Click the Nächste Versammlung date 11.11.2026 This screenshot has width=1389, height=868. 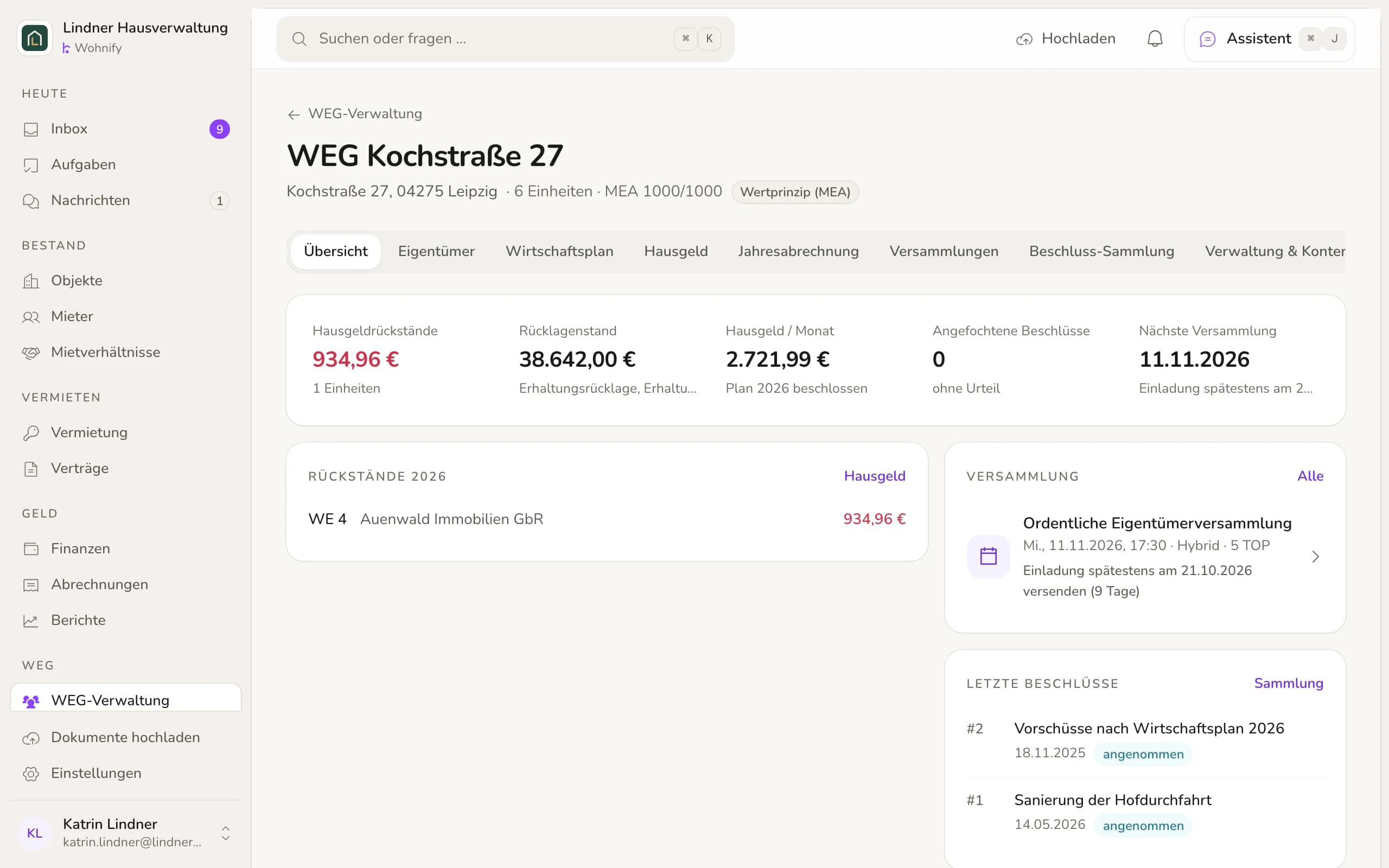[1194, 359]
